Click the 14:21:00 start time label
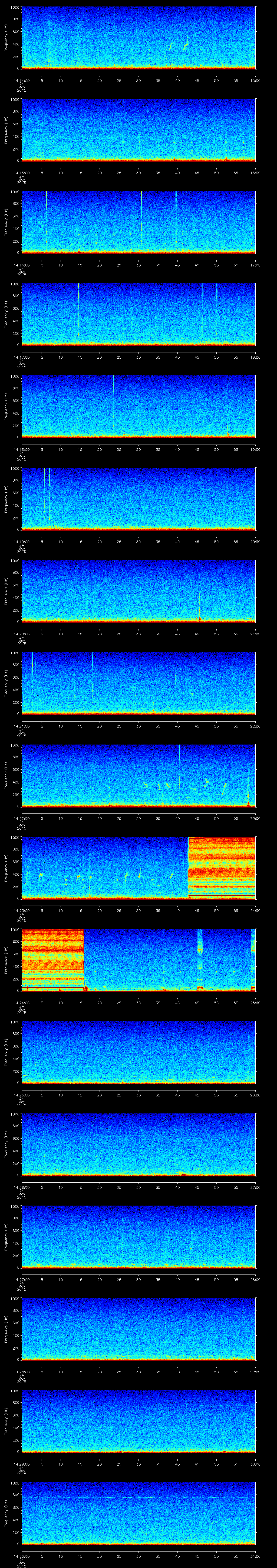 pos(21,726)
